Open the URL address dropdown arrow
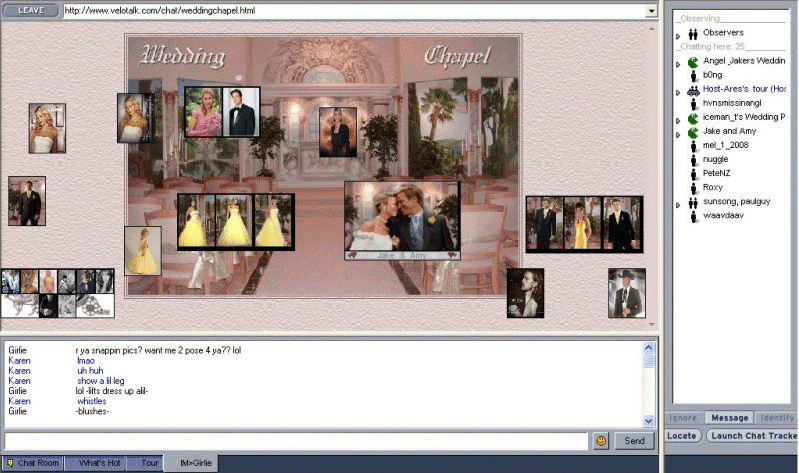Viewport: 799px width, 473px height. point(651,11)
